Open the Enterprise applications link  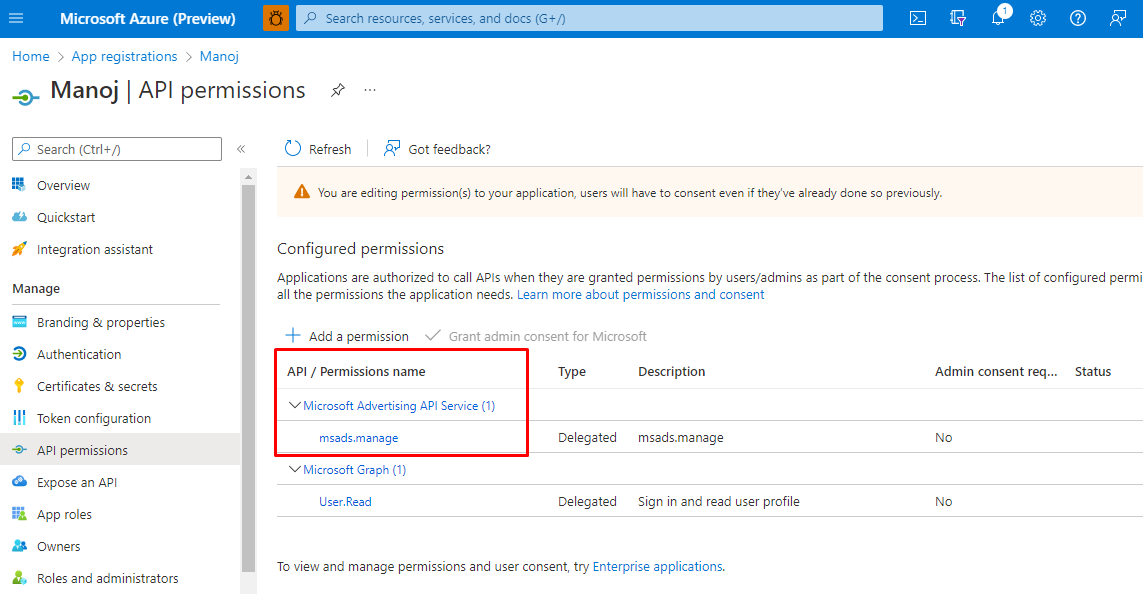tap(658, 566)
